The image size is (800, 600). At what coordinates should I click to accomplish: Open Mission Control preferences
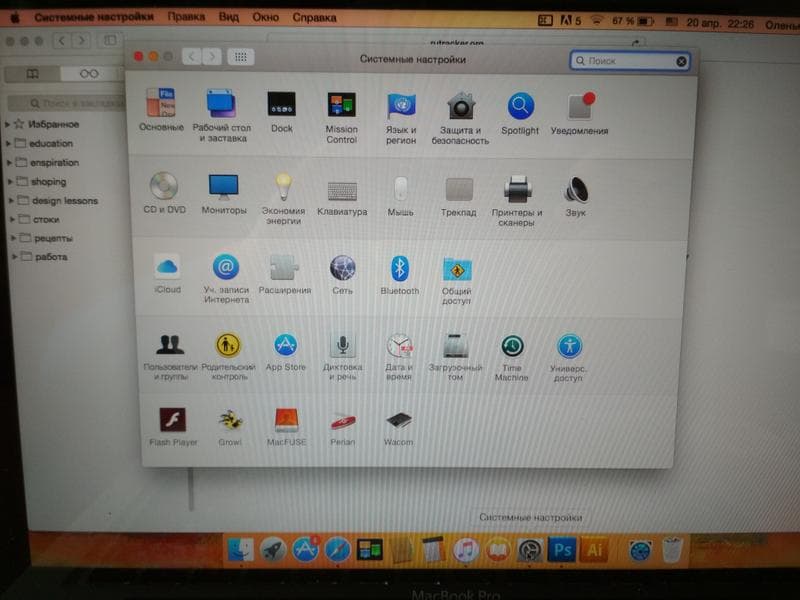point(341,117)
